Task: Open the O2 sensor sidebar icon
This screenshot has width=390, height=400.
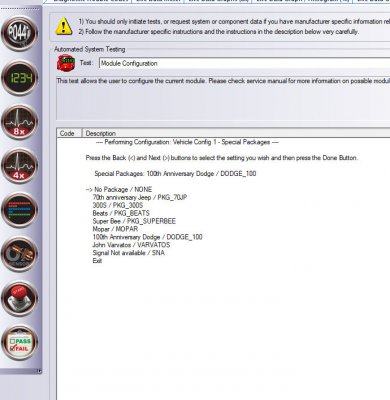Action: click(x=19, y=254)
